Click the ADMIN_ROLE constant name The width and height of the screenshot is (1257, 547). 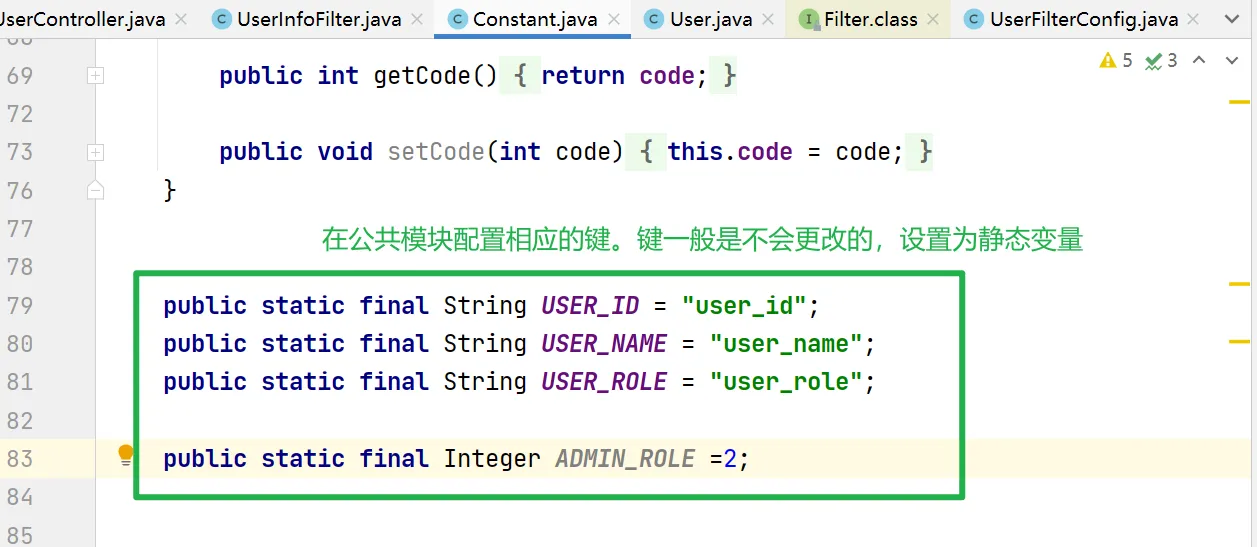pyautogui.click(x=624, y=459)
